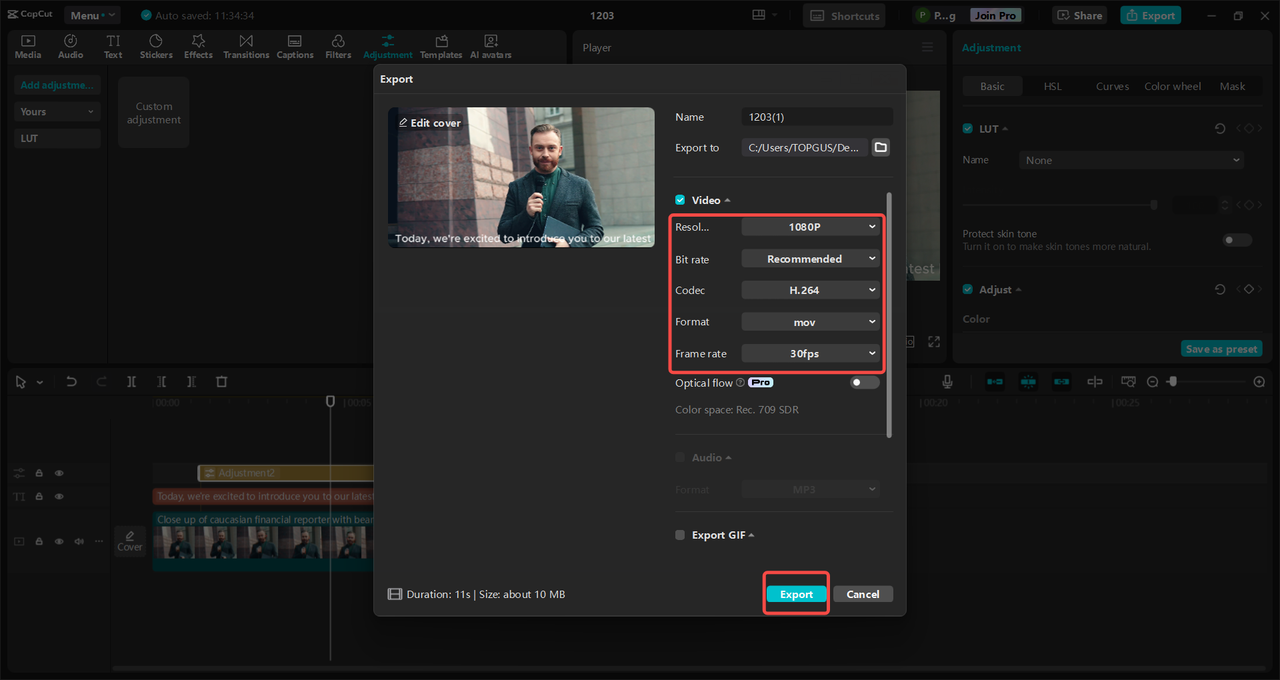Hide the text caption track with eye icon
This screenshot has width=1280, height=680.
[59, 496]
